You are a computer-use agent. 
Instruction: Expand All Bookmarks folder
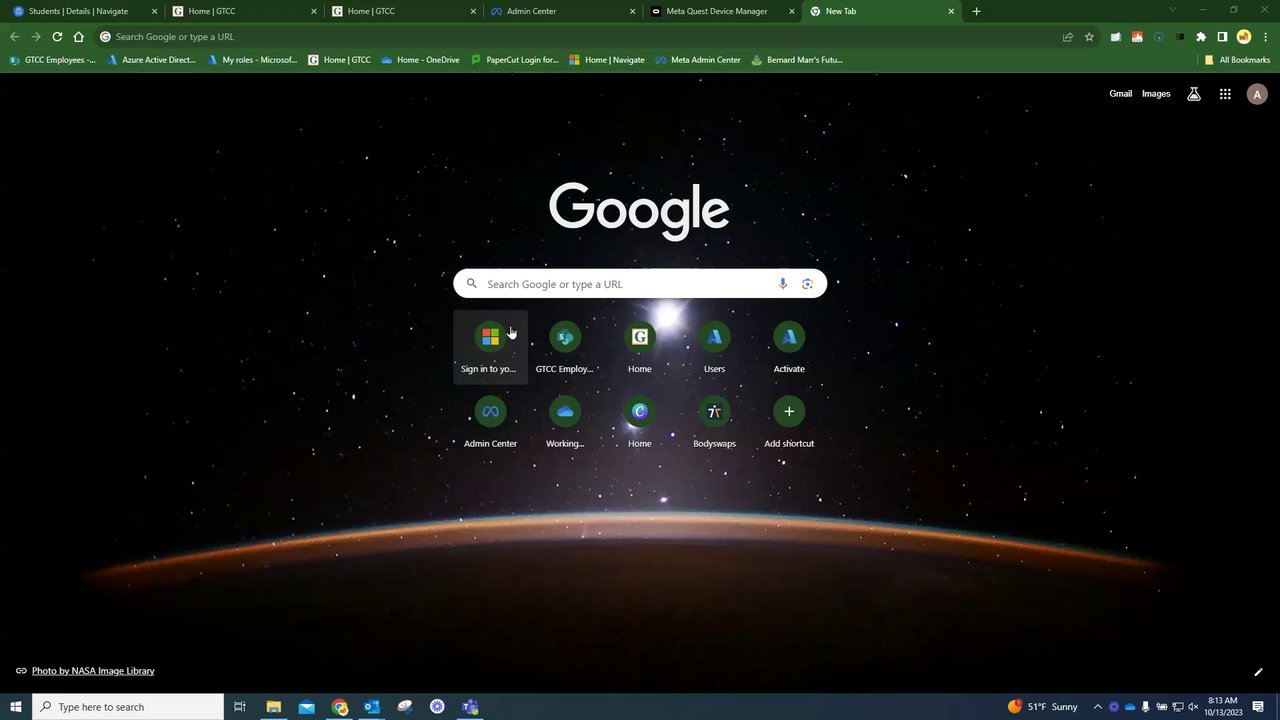point(1237,60)
